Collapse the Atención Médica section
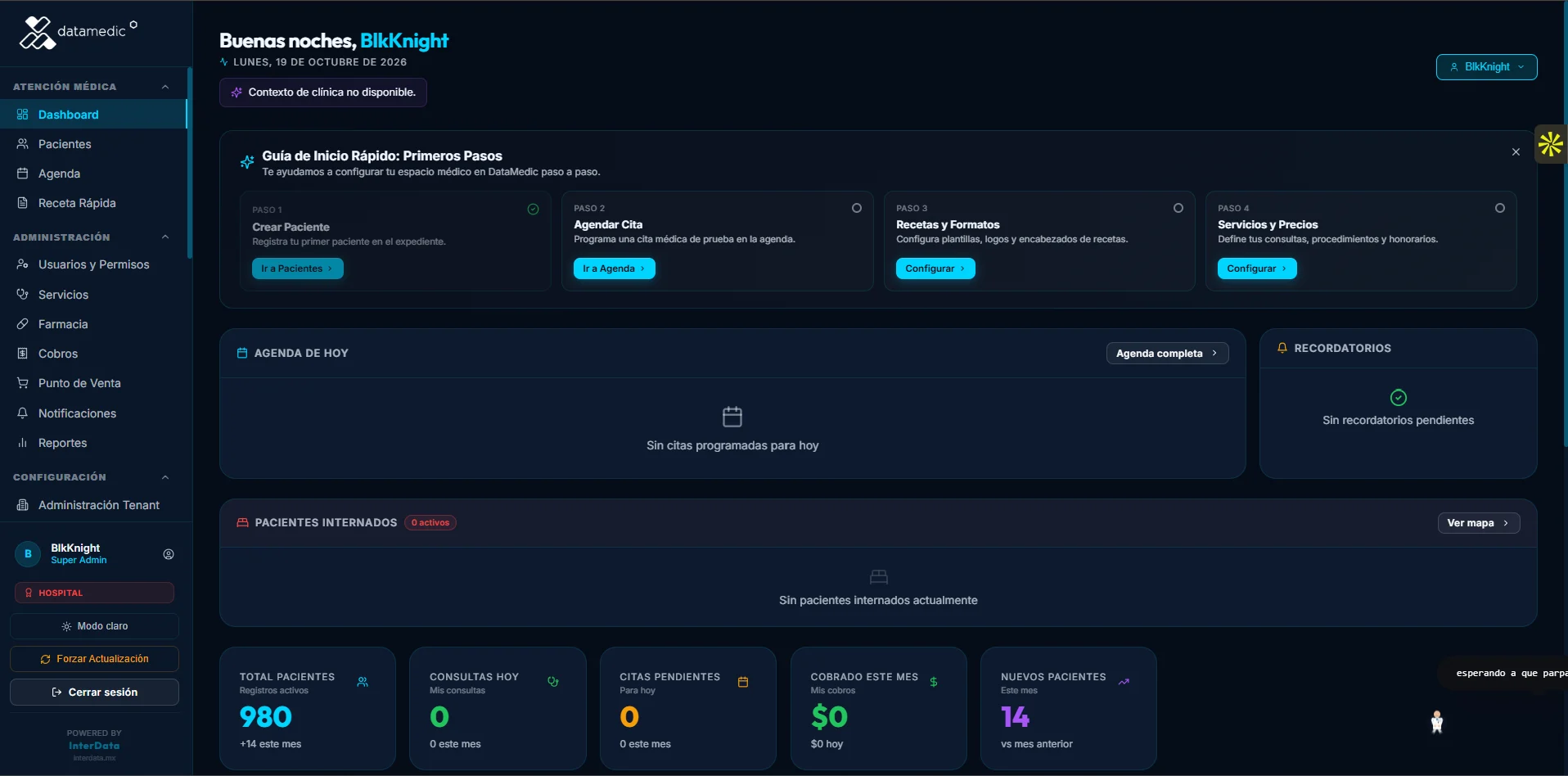1568x776 pixels. [x=165, y=87]
